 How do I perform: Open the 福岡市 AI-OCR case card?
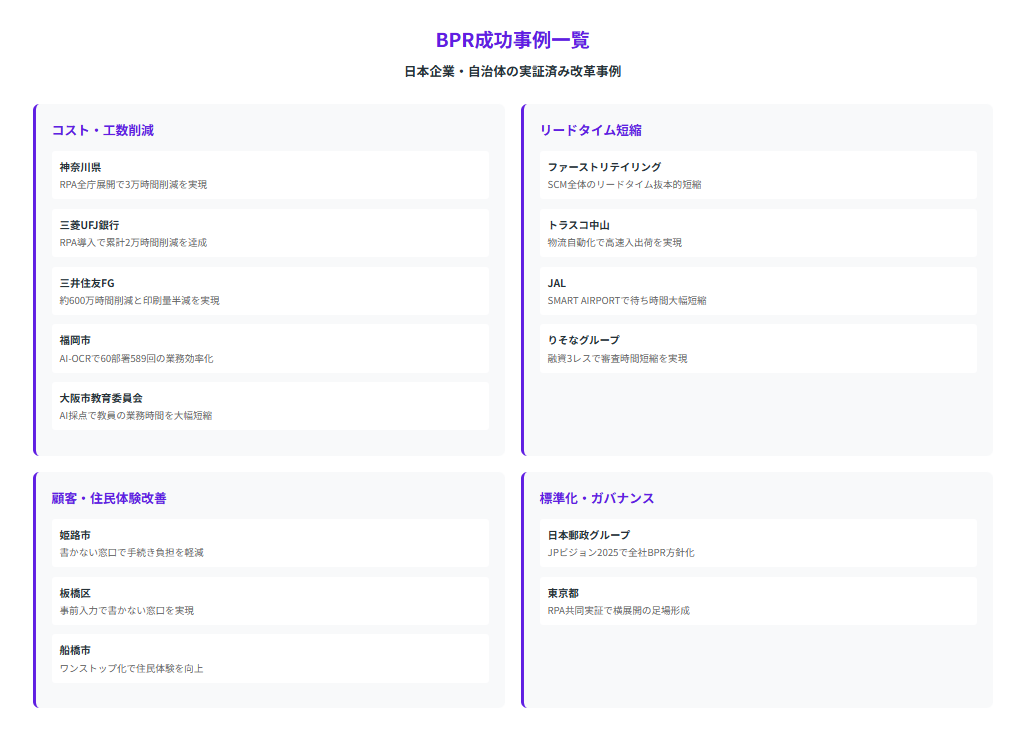(270, 348)
